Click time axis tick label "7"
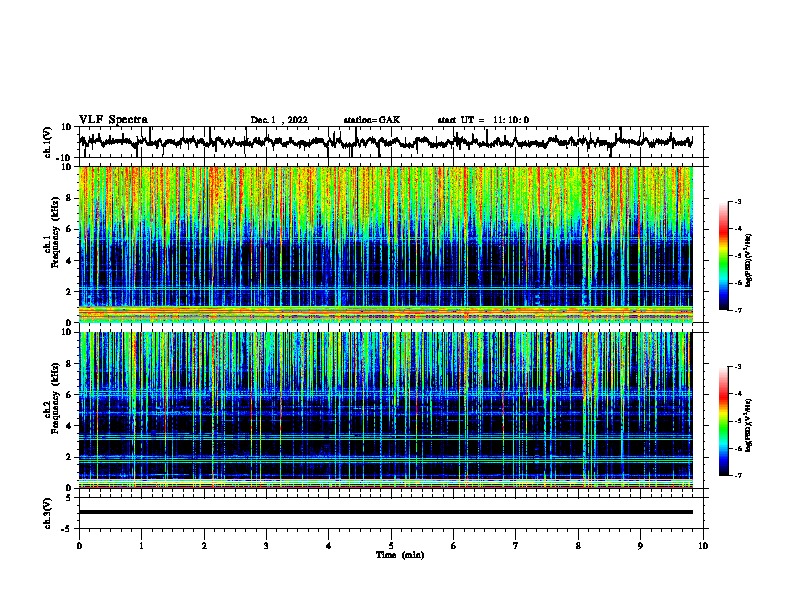 point(516,546)
